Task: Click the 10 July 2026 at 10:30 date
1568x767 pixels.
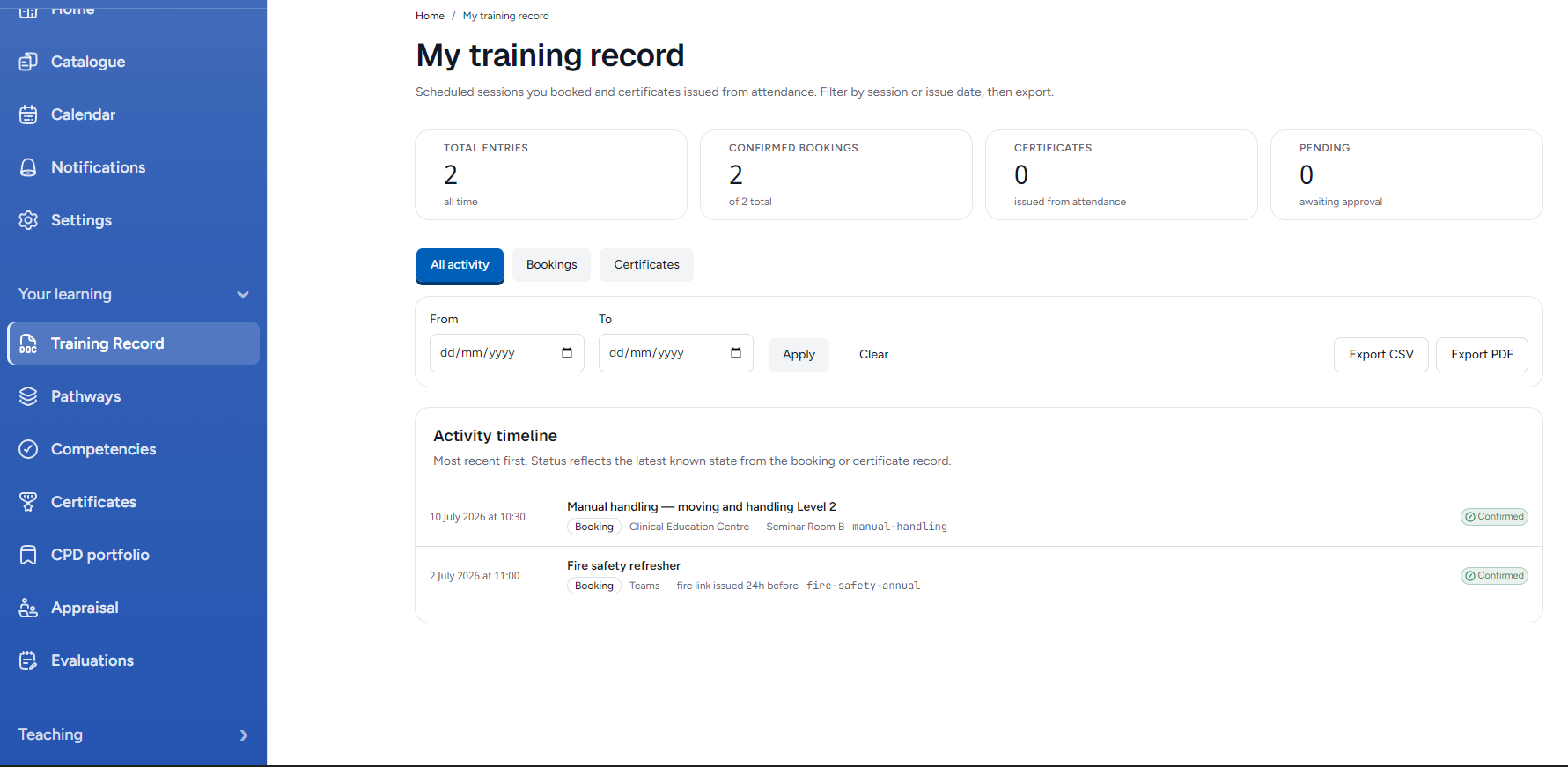Action: coord(477,517)
